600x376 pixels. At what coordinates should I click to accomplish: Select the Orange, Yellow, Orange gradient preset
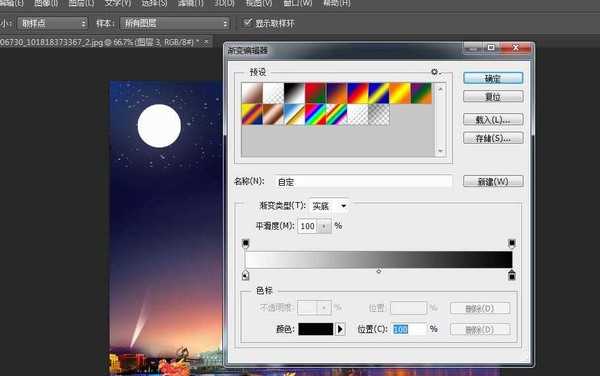click(399, 93)
